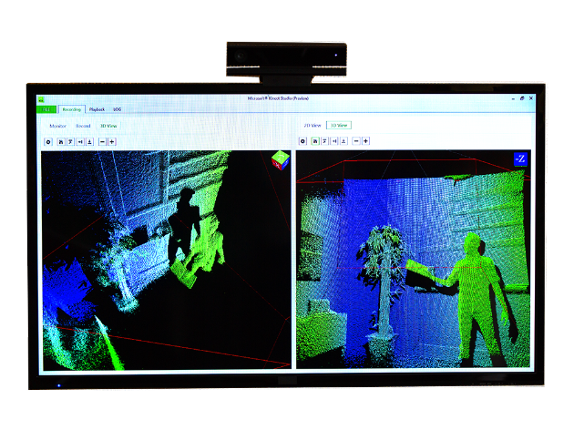Click the colored orientation cube in left viewport
Viewport: 574px width, 430px height.
280,160
